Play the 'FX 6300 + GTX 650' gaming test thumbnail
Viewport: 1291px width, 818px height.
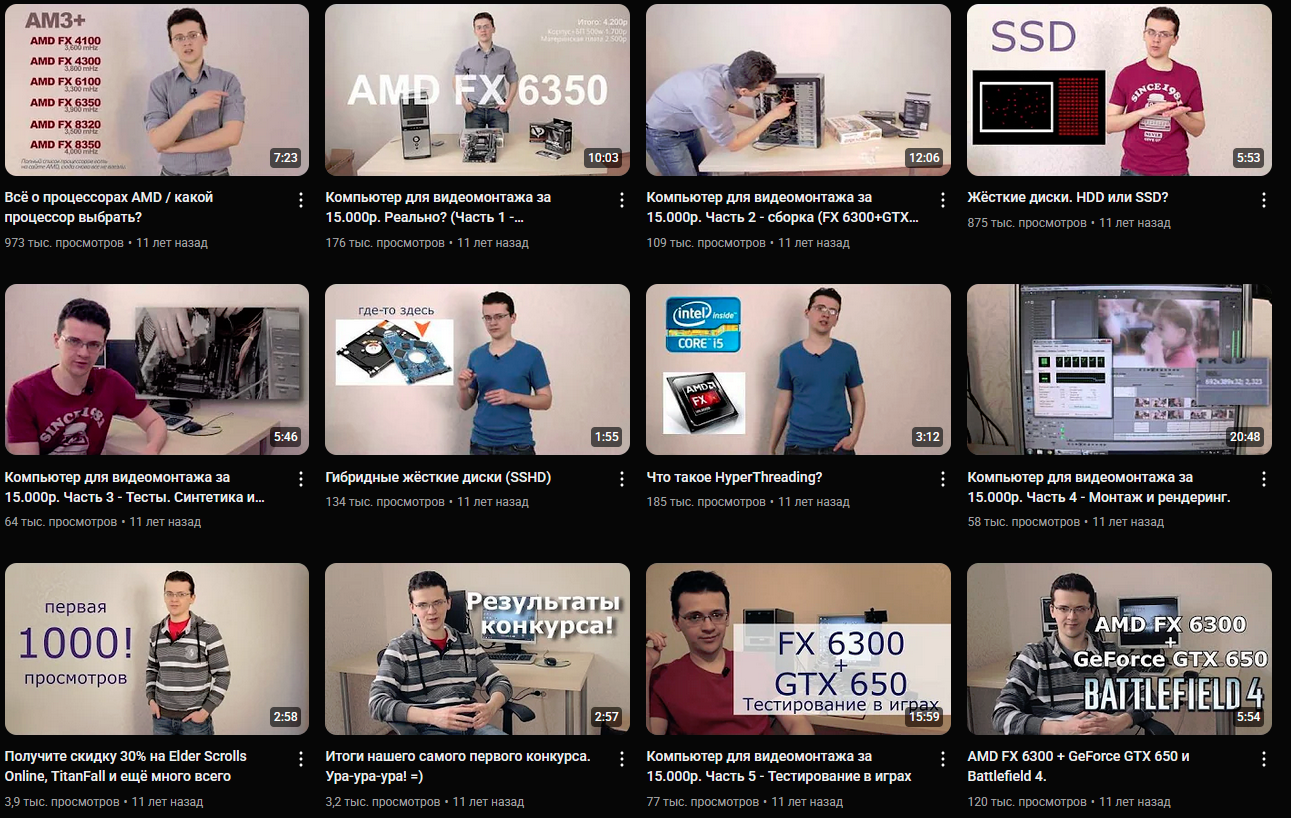pos(799,648)
